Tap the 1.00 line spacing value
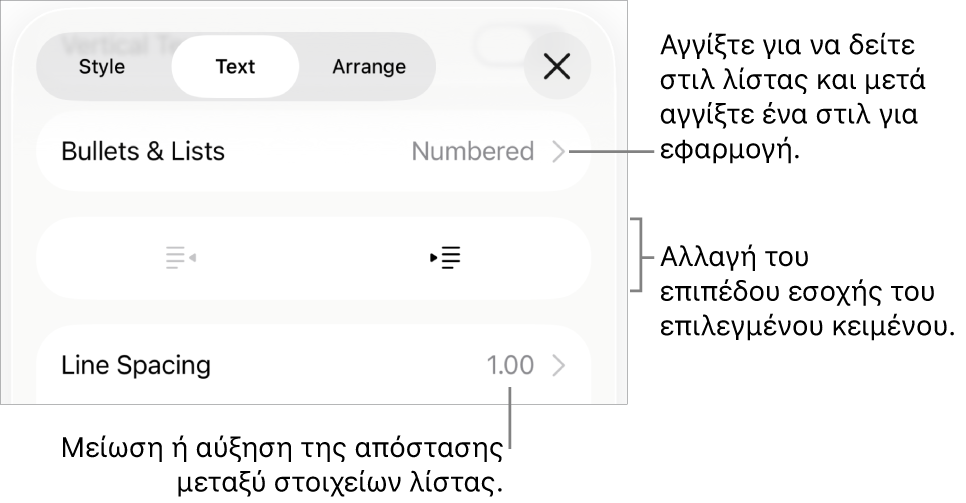This screenshot has height=503, width=966. (510, 366)
